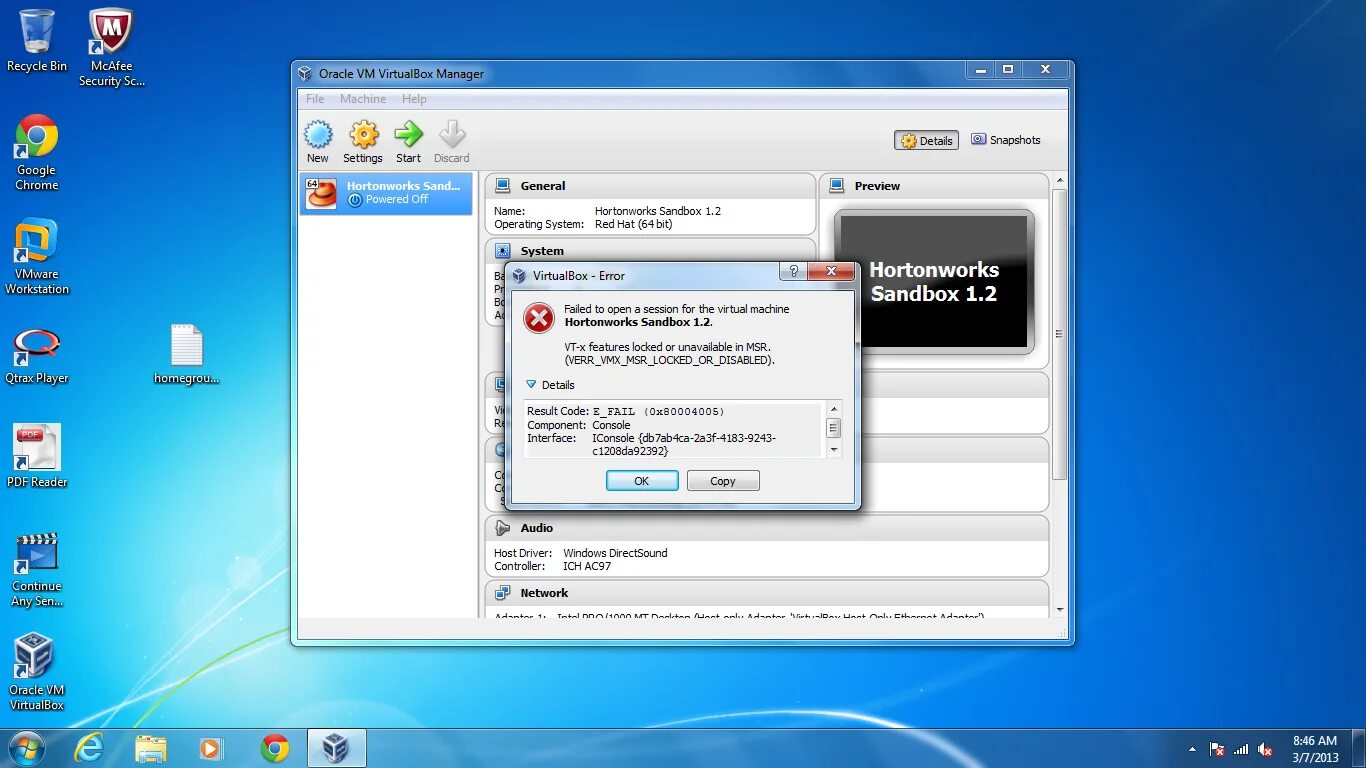
Task: Click the Preview section icon
Action: coord(837,186)
